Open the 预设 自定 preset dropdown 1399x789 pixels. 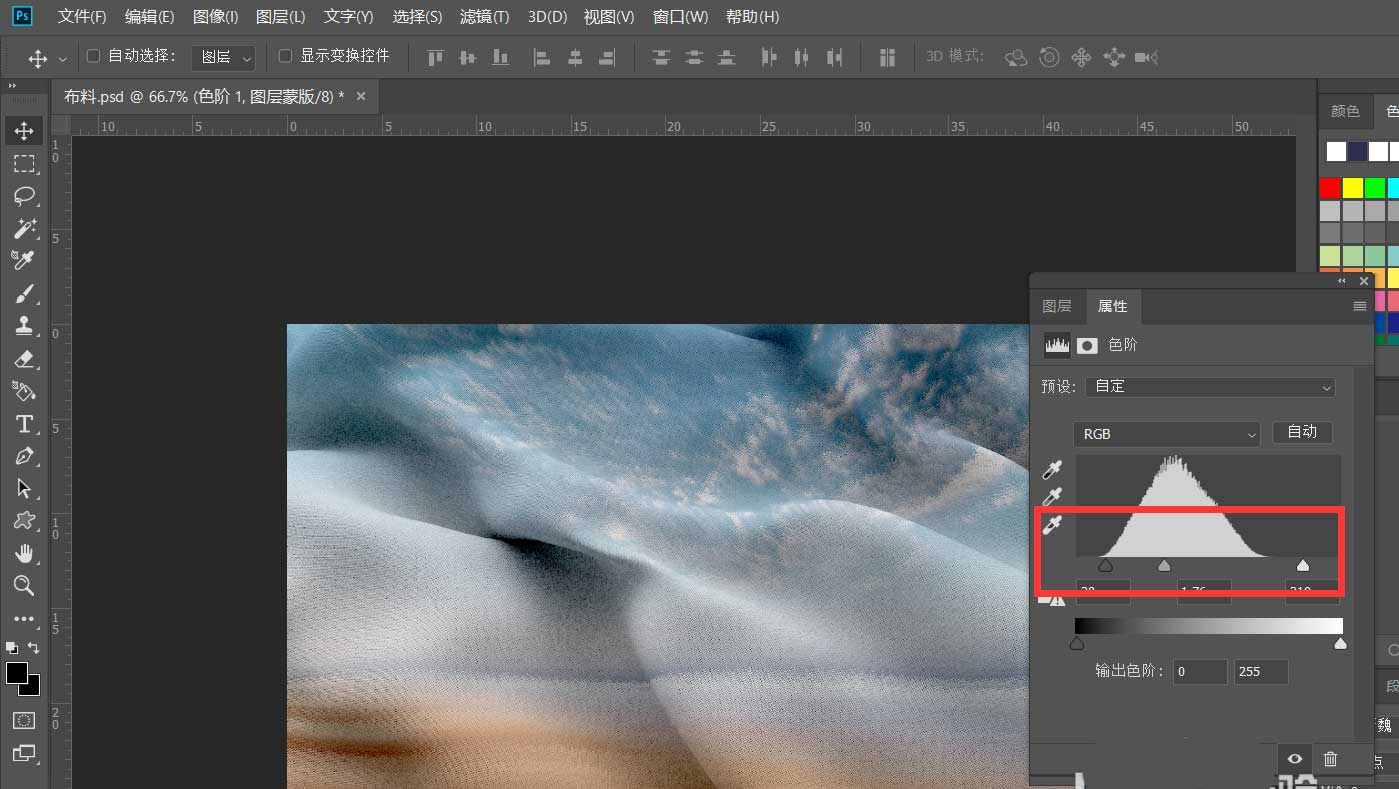click(x=1210, y=386)
